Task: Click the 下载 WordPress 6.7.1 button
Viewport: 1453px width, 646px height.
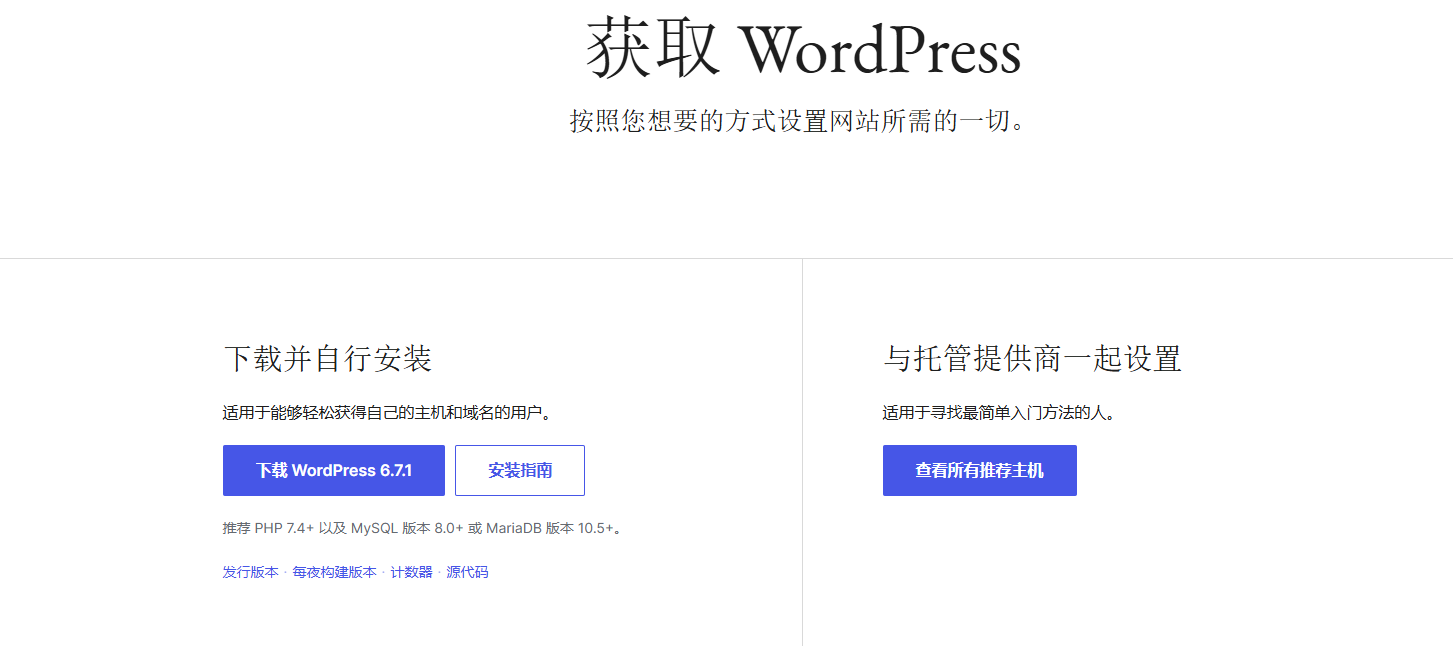Action: coord(334,470)
